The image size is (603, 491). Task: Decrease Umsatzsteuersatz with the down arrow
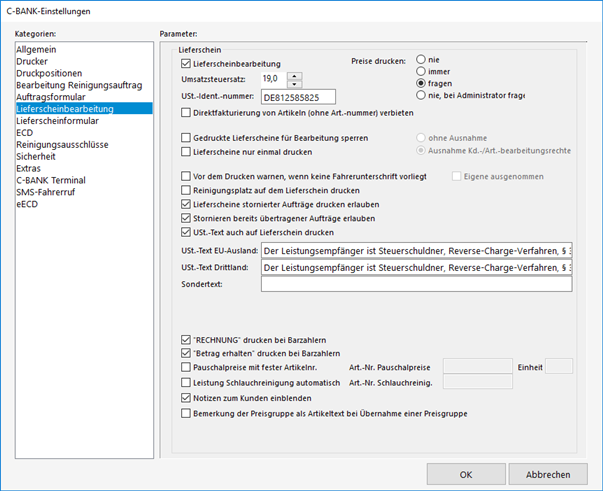[x=295, y=84]
